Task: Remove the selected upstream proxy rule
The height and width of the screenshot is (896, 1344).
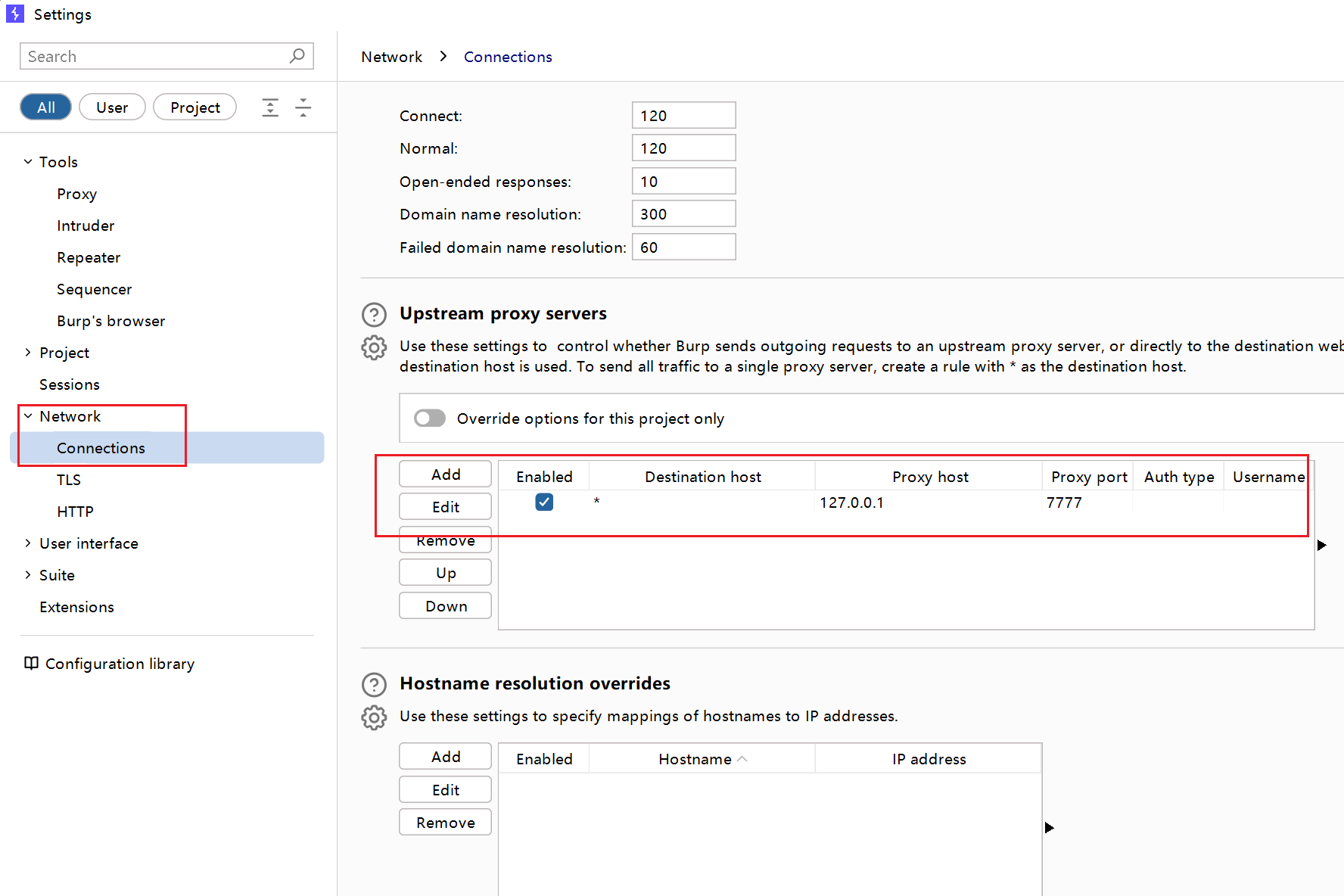Action: 445,540
